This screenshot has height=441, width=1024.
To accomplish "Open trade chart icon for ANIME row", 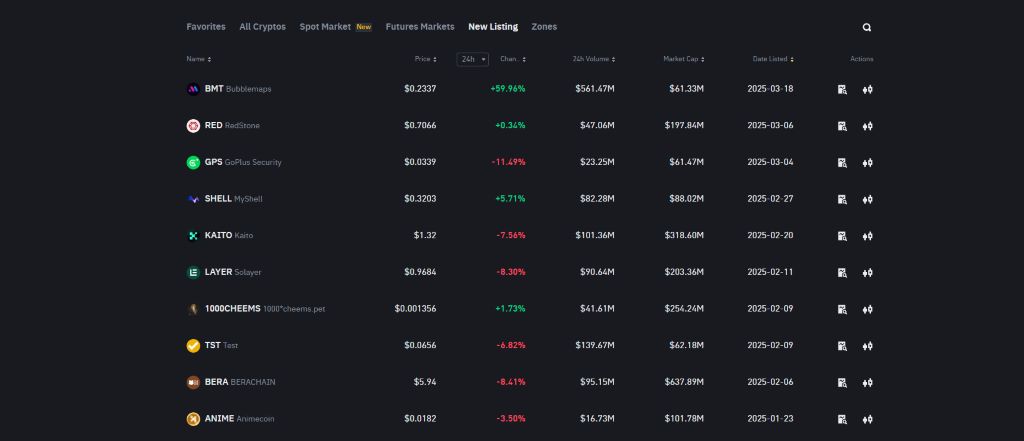I will tap(867, 419).
